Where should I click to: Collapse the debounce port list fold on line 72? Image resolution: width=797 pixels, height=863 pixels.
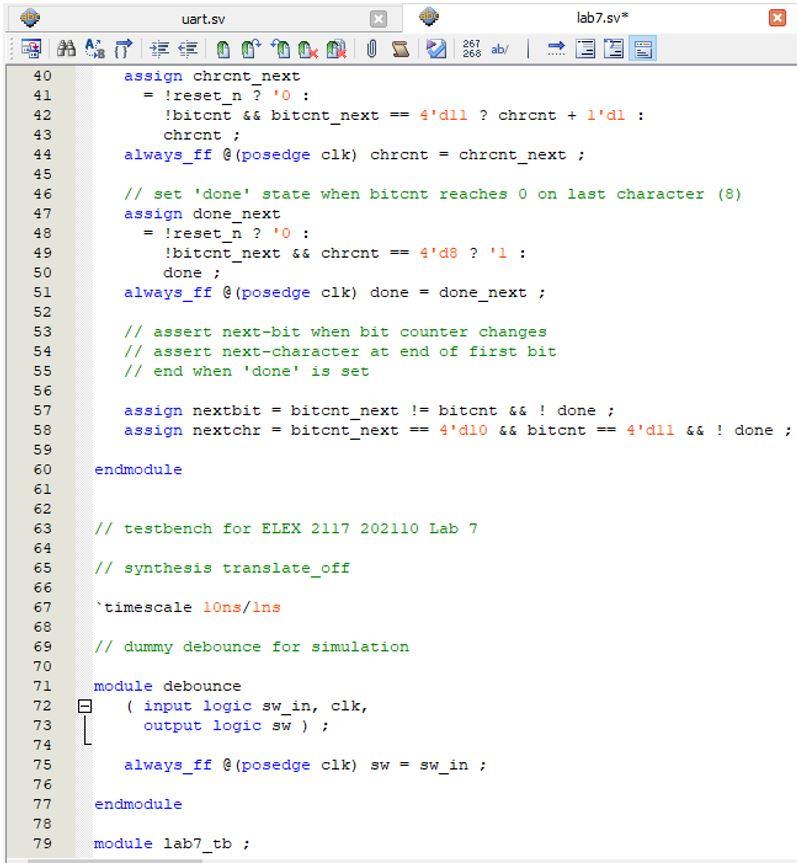pyautogui.click(x=85, y=706)
